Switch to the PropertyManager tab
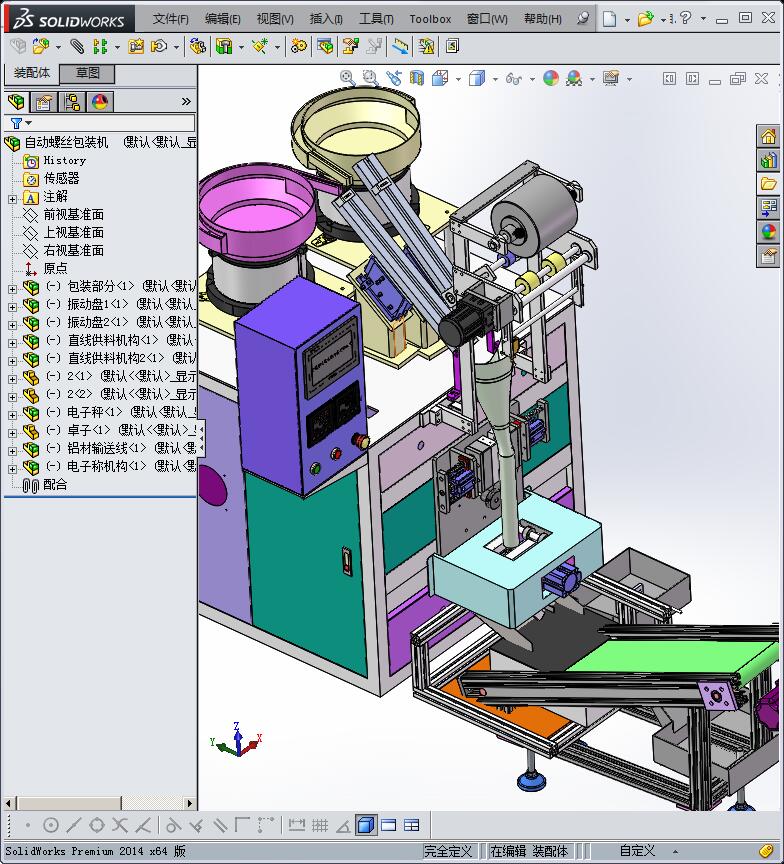Viewport: 784px width, 864px height. tap(44, 102)
